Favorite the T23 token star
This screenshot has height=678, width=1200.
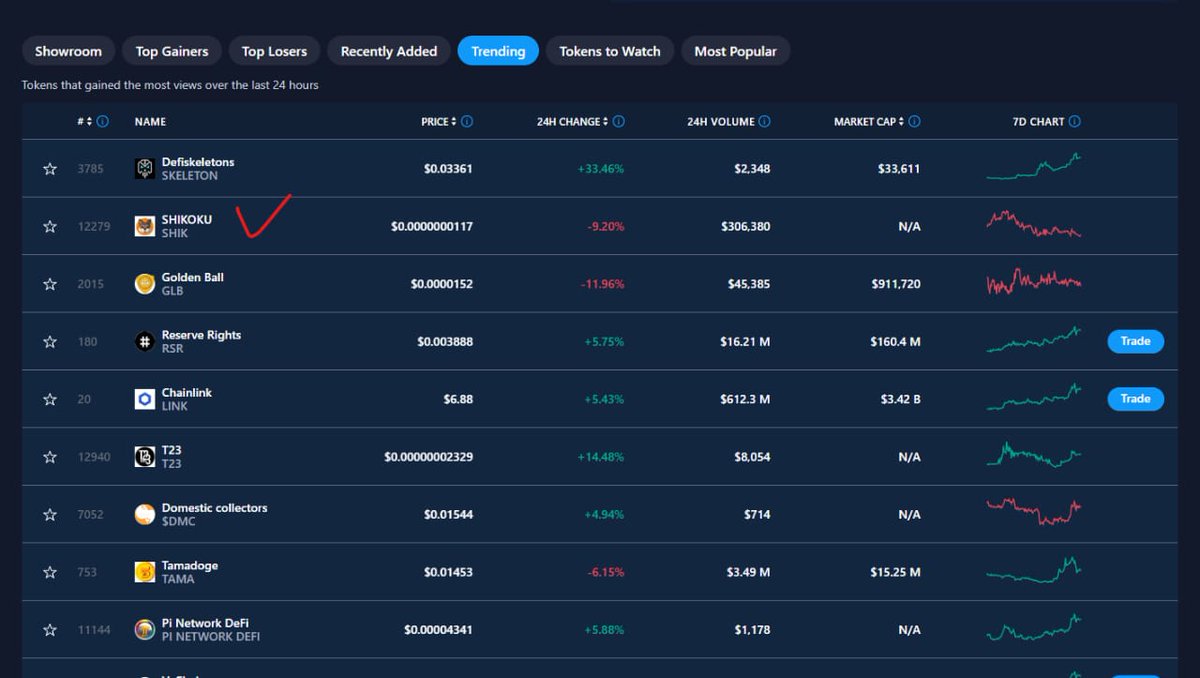(50, 457)
